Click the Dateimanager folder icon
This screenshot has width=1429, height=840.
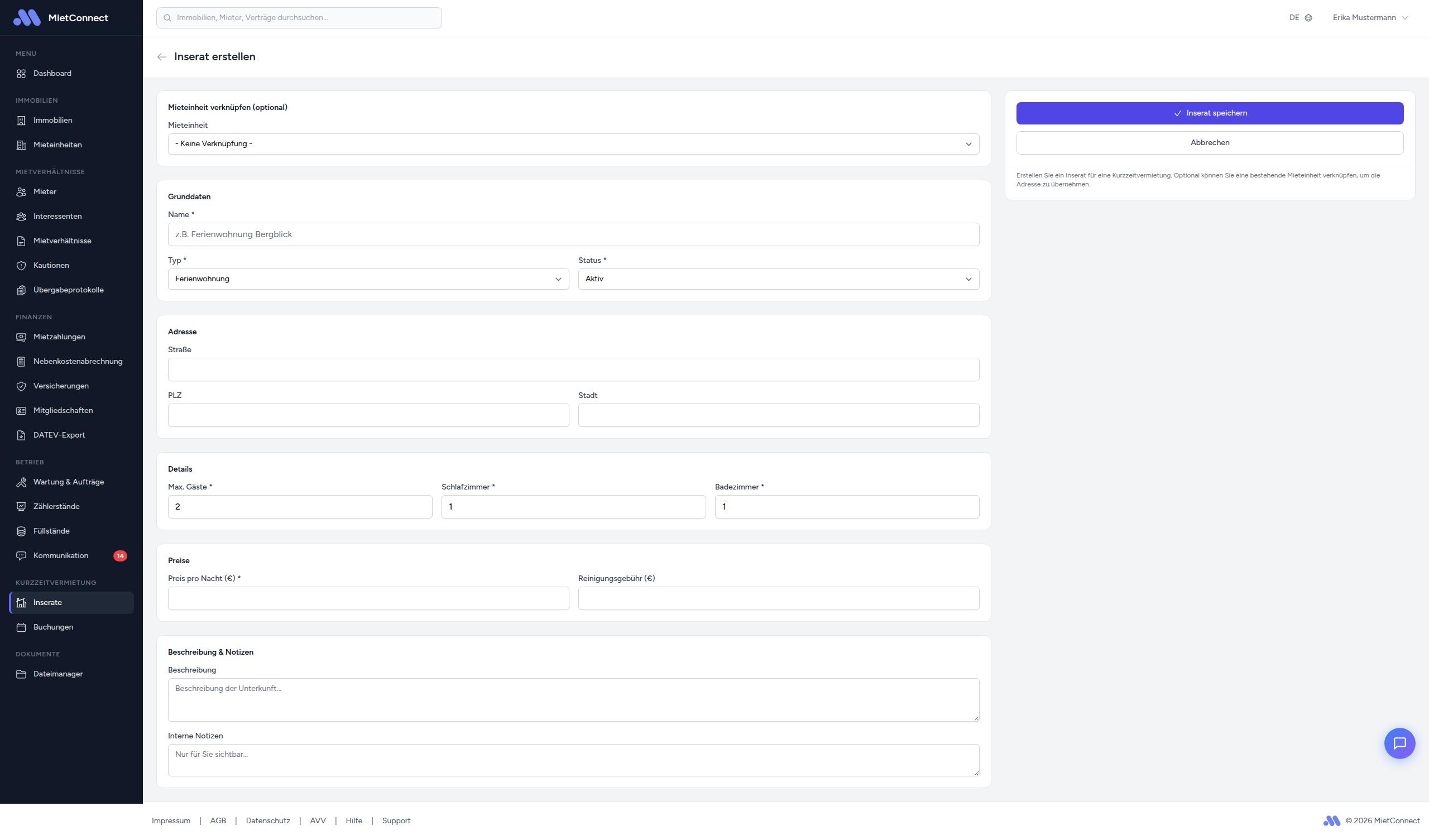21,674
